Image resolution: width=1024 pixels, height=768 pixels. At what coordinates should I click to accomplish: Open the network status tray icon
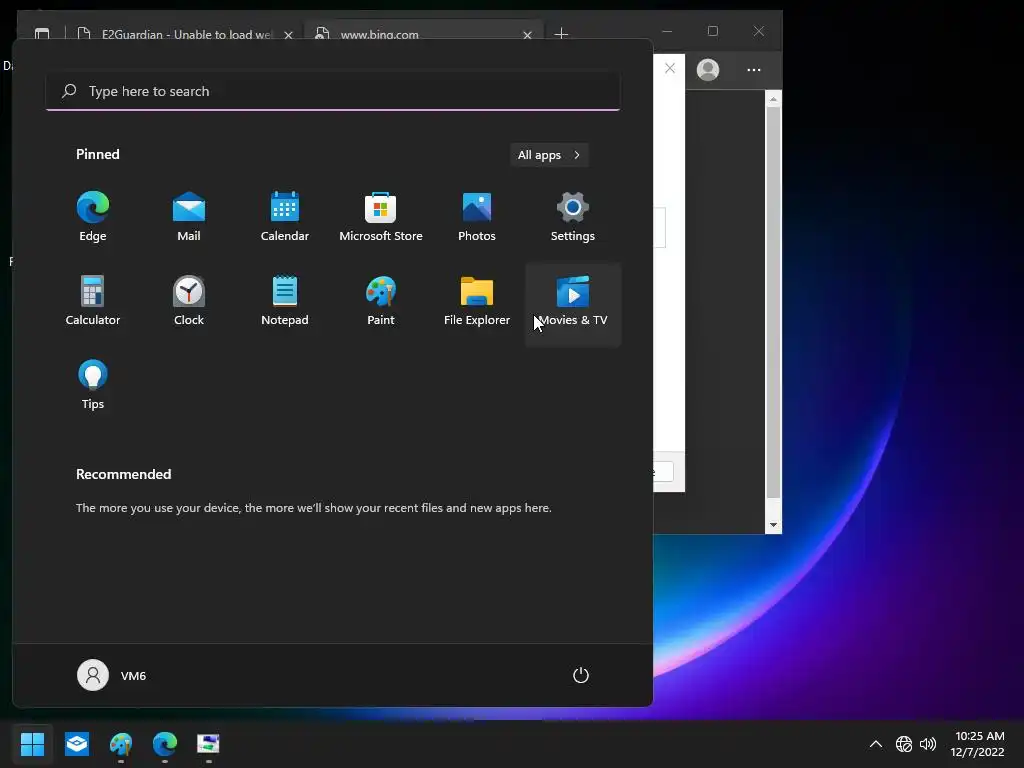[904, 744]
